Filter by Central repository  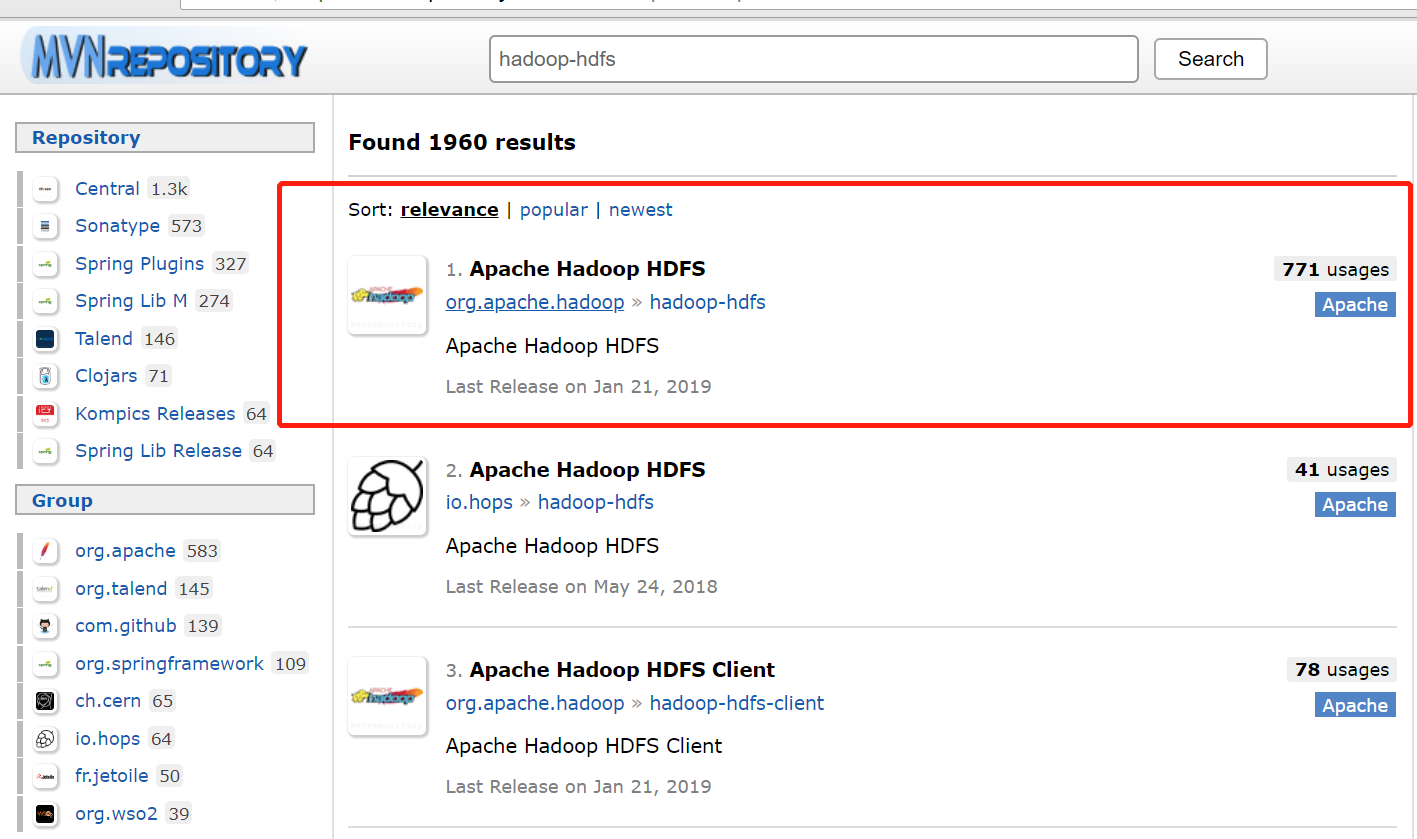pyautogui.click(x=107, y=189)
